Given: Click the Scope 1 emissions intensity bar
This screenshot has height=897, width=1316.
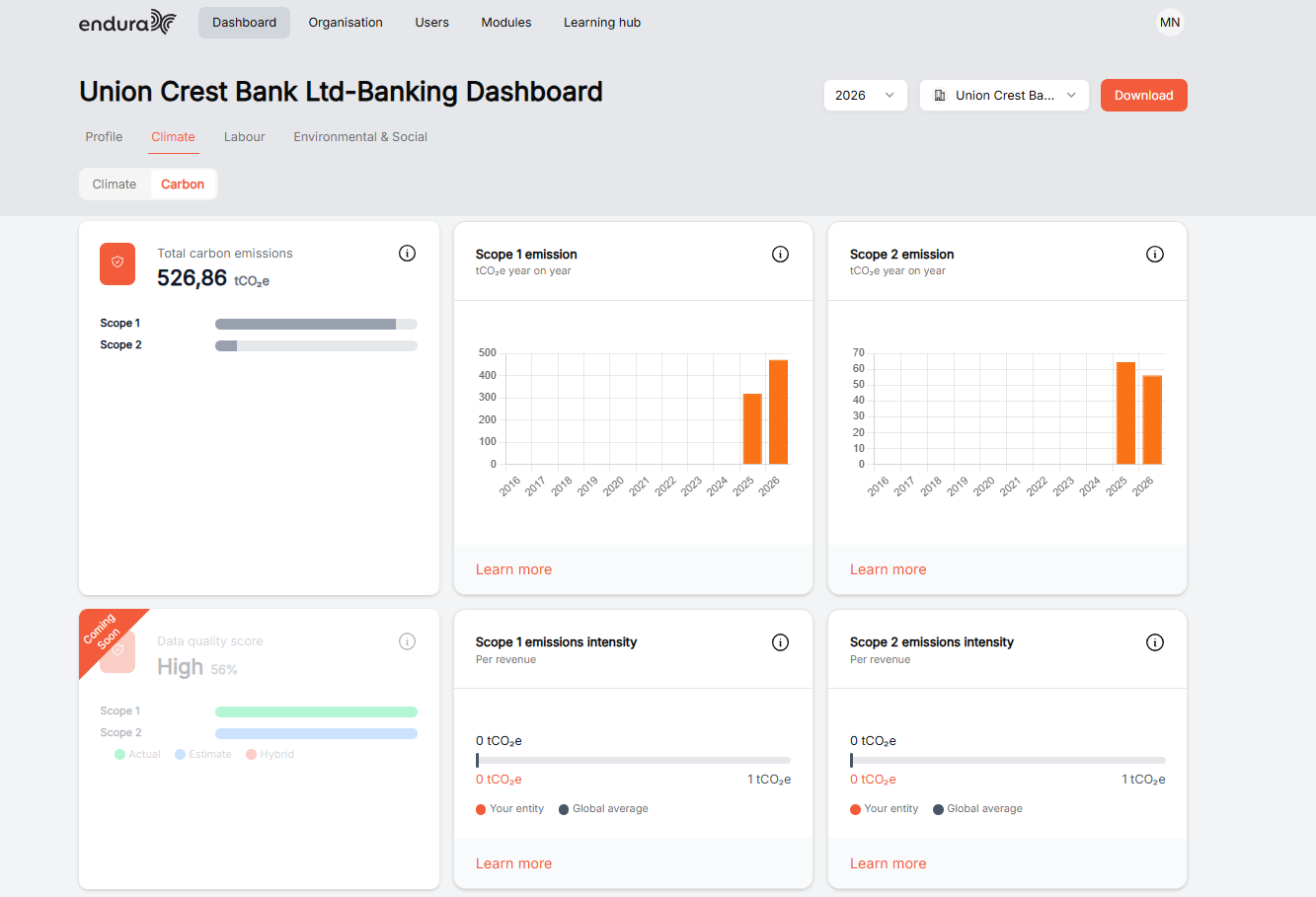Looking at the screenshot, I should (633, 761).
